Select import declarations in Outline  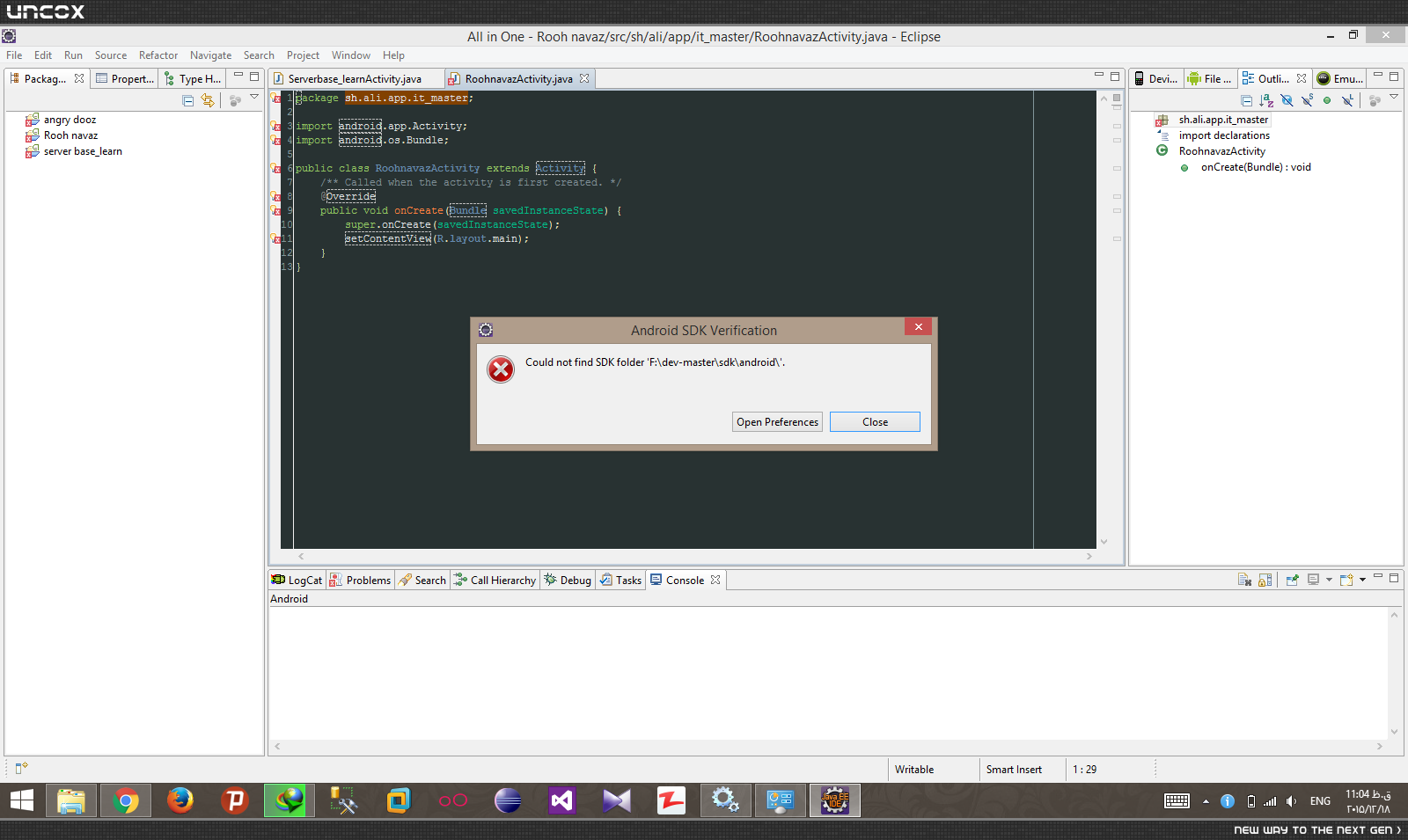(1224, 135)
